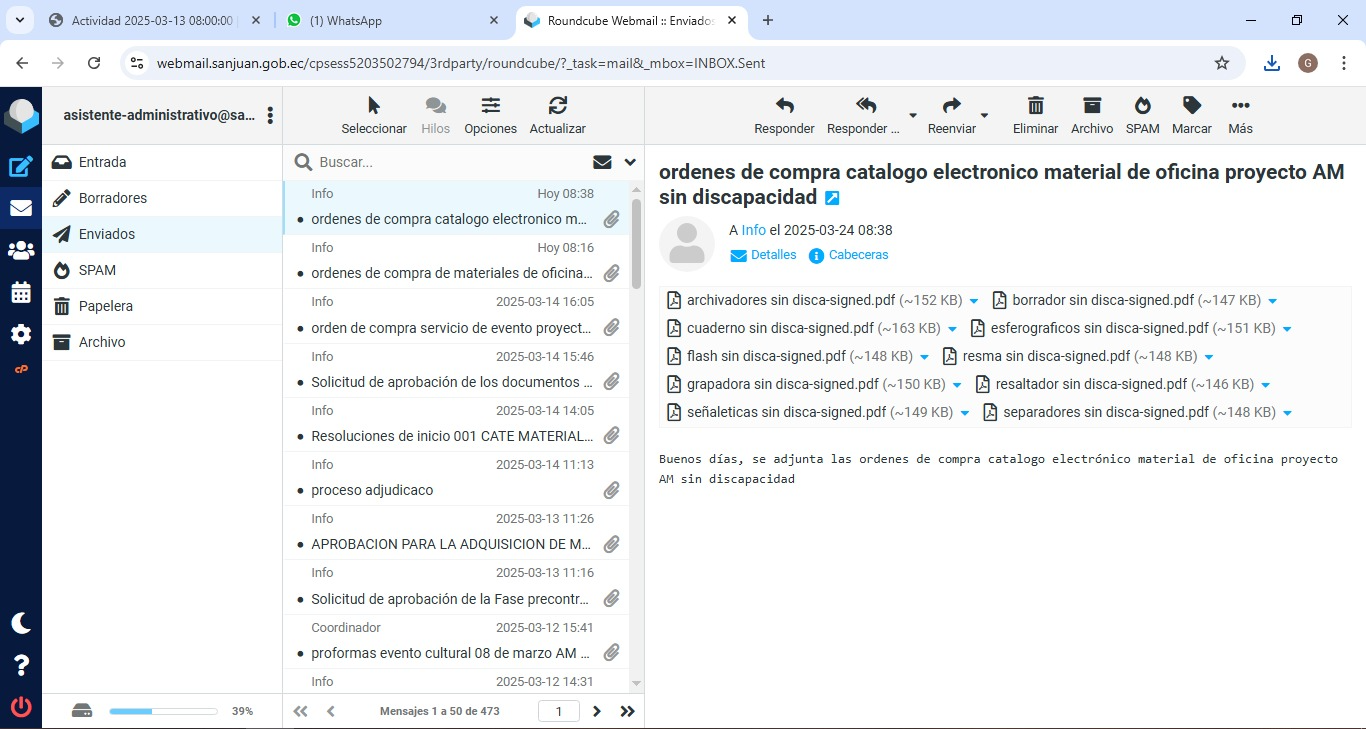Open the Papelera folder
The image size is (1366, 729).
point(106,306)
